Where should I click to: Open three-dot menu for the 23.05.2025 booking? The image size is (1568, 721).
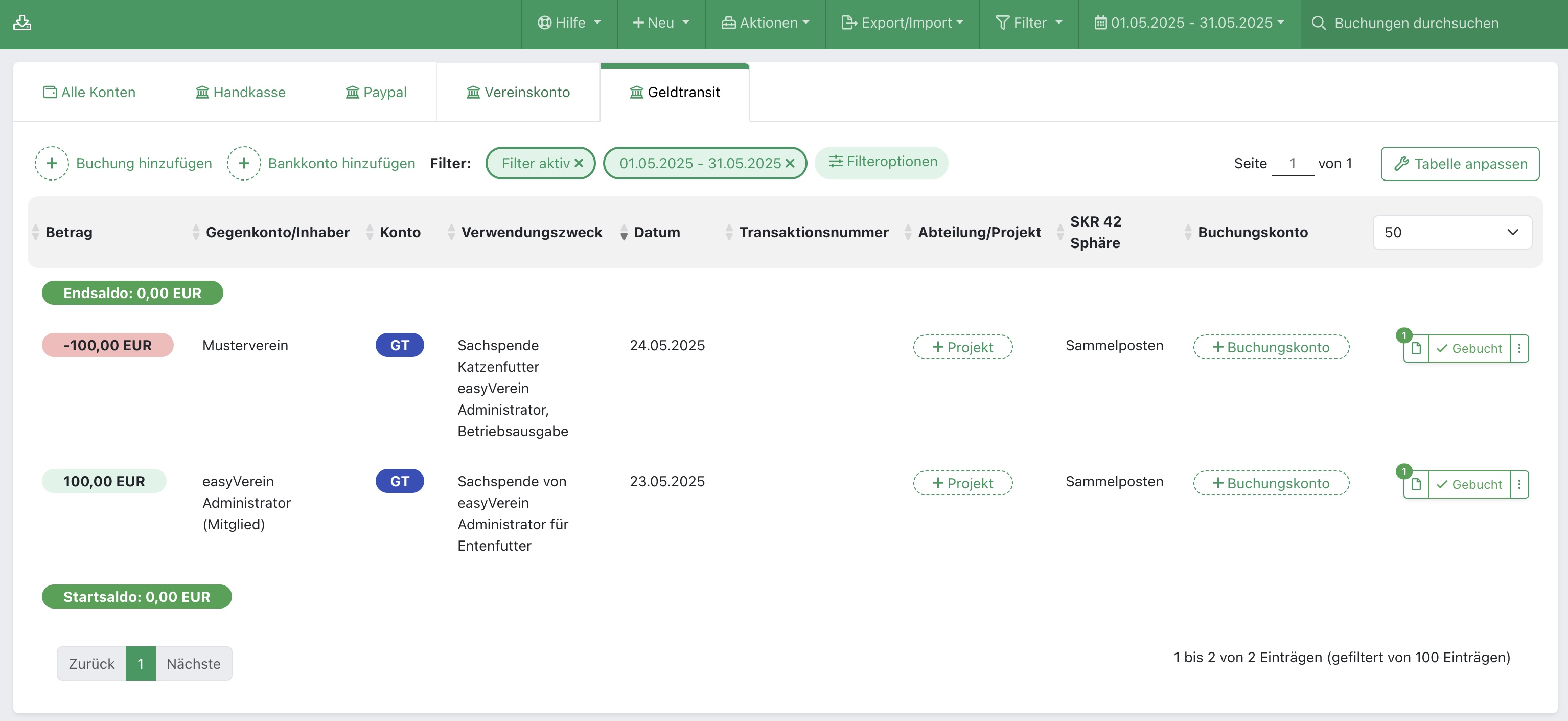[x=1519, y=484]
